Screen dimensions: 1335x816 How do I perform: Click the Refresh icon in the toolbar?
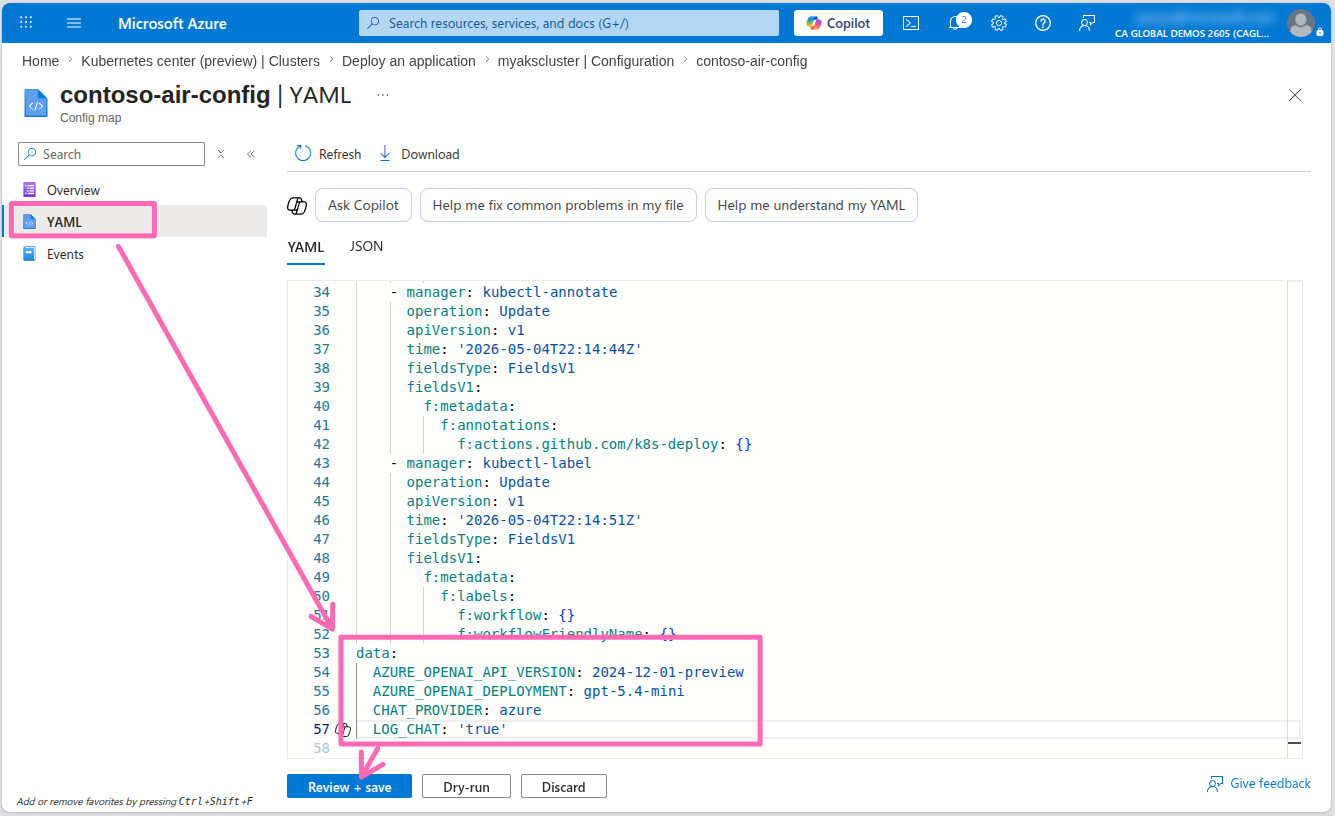click(x=303, y=154)
